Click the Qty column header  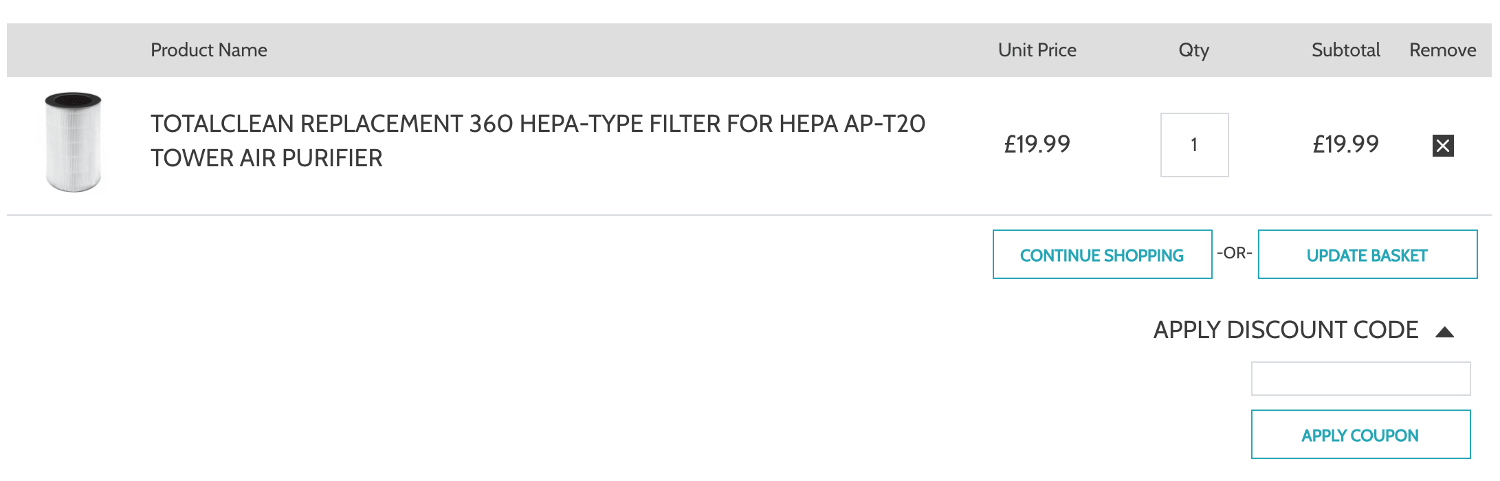coord(1193,50)
